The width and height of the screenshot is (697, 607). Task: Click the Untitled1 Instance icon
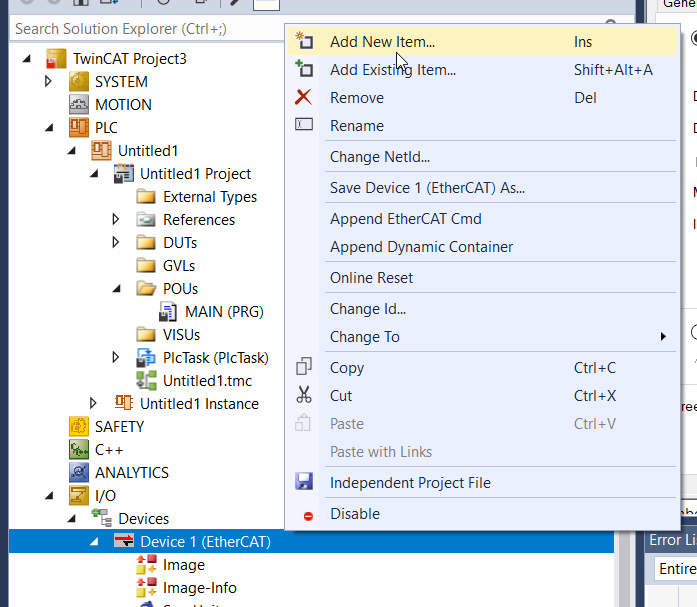(124, 403)
